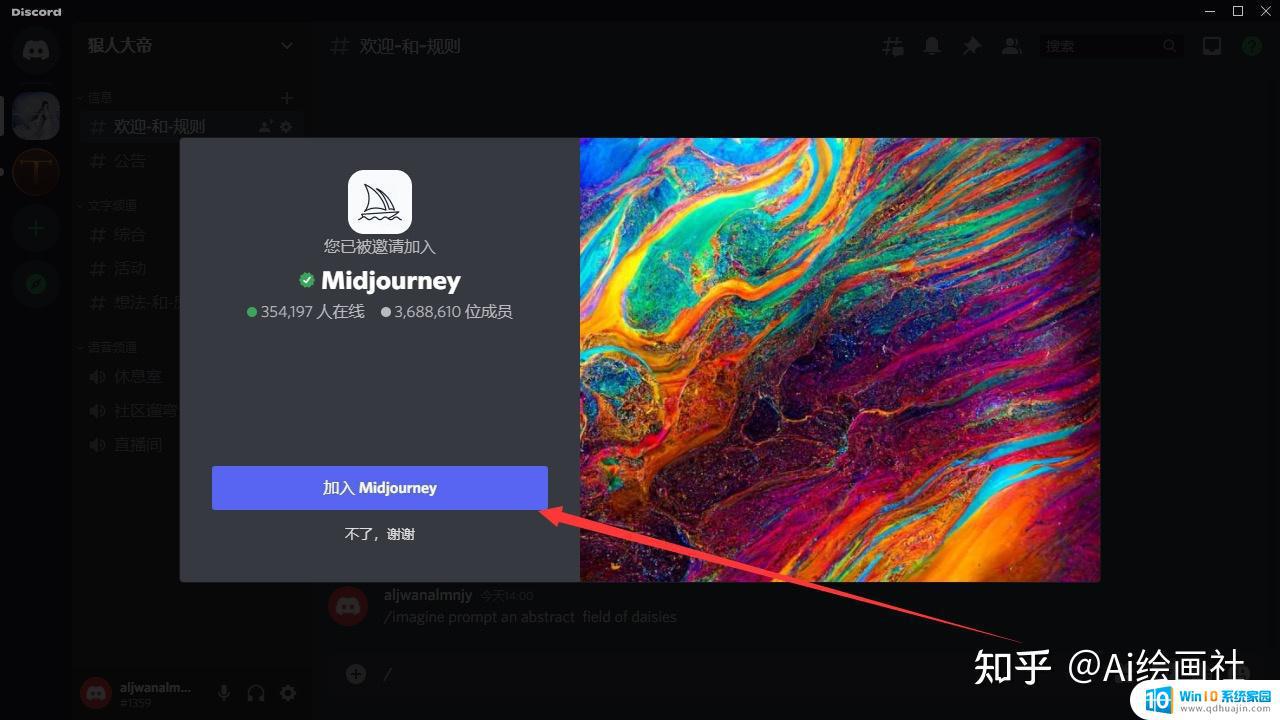Click the 3,688,610 位成员 member count

[x=446, y=312]
